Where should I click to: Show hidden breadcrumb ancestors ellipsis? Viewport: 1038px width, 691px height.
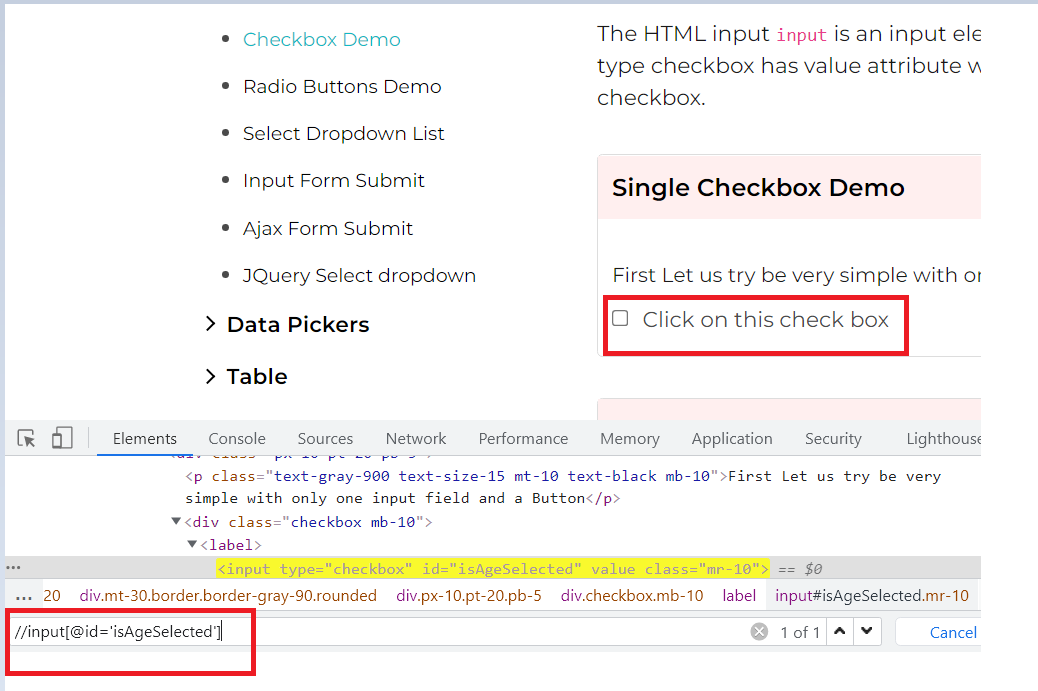[24, 596]
